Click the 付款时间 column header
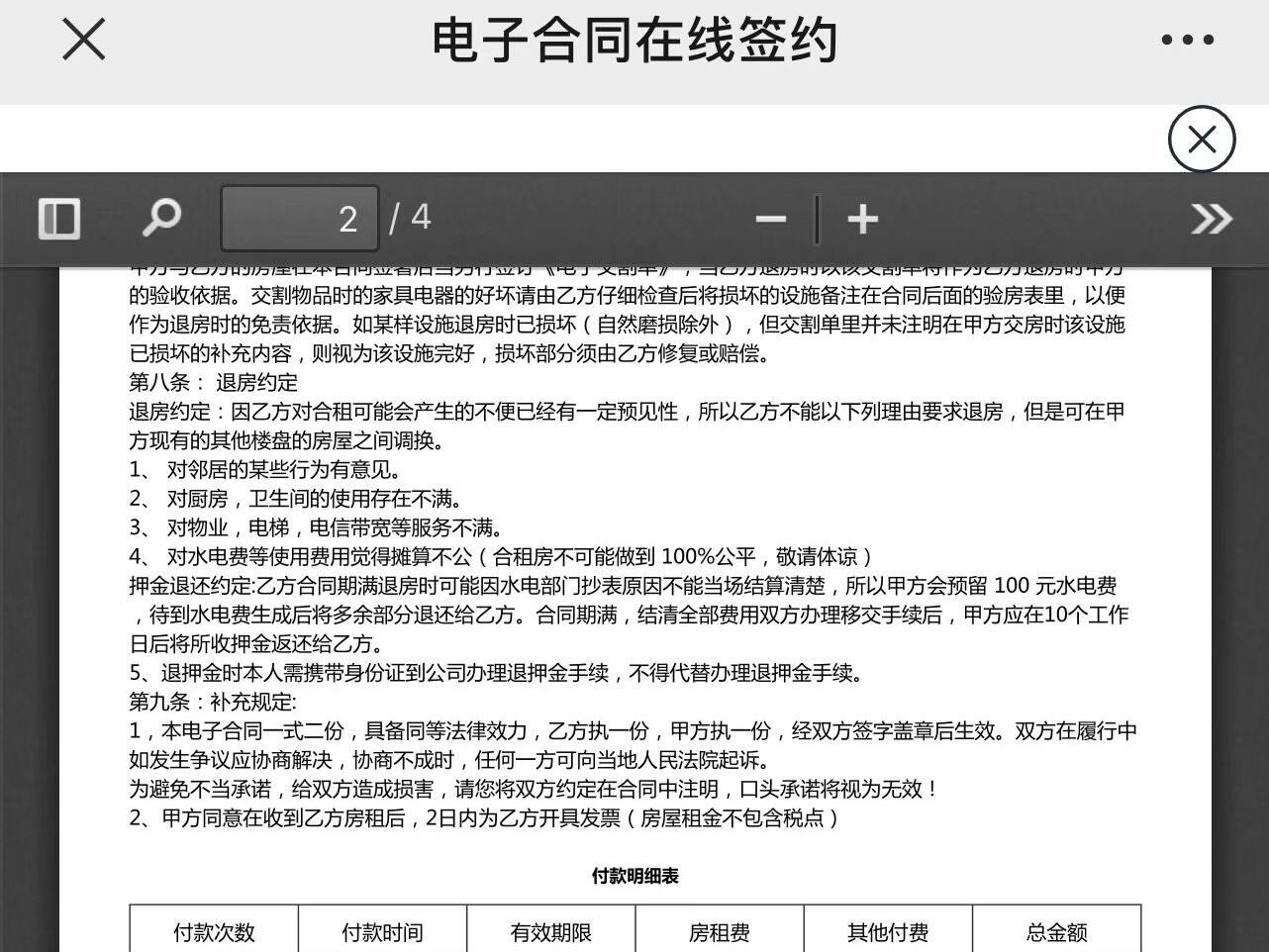The width and height of the screenshot is (1269, 952). 382,932
